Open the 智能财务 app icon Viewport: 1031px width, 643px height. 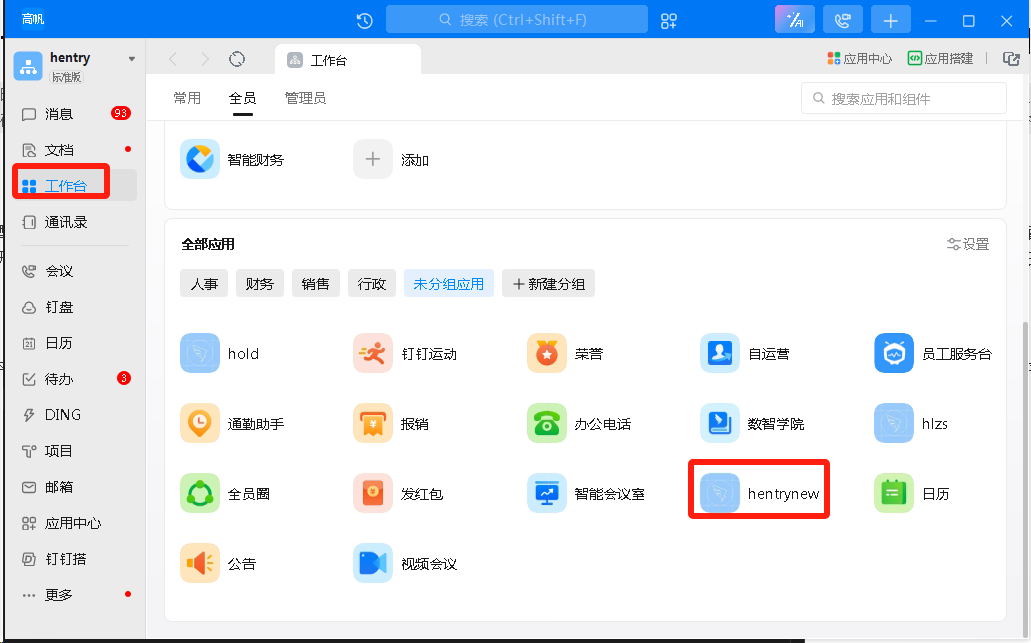tap(199, 159)
